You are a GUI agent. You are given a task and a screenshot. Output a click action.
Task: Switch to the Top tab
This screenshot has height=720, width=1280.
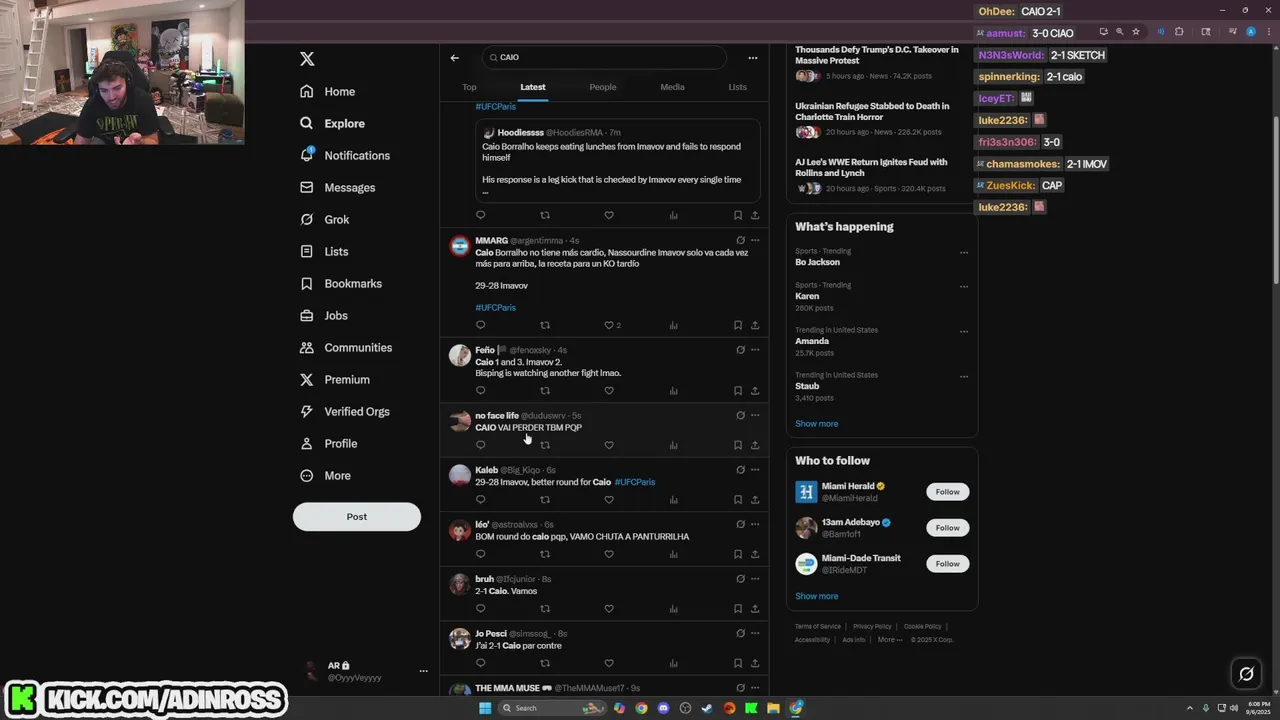pos(469,87)
